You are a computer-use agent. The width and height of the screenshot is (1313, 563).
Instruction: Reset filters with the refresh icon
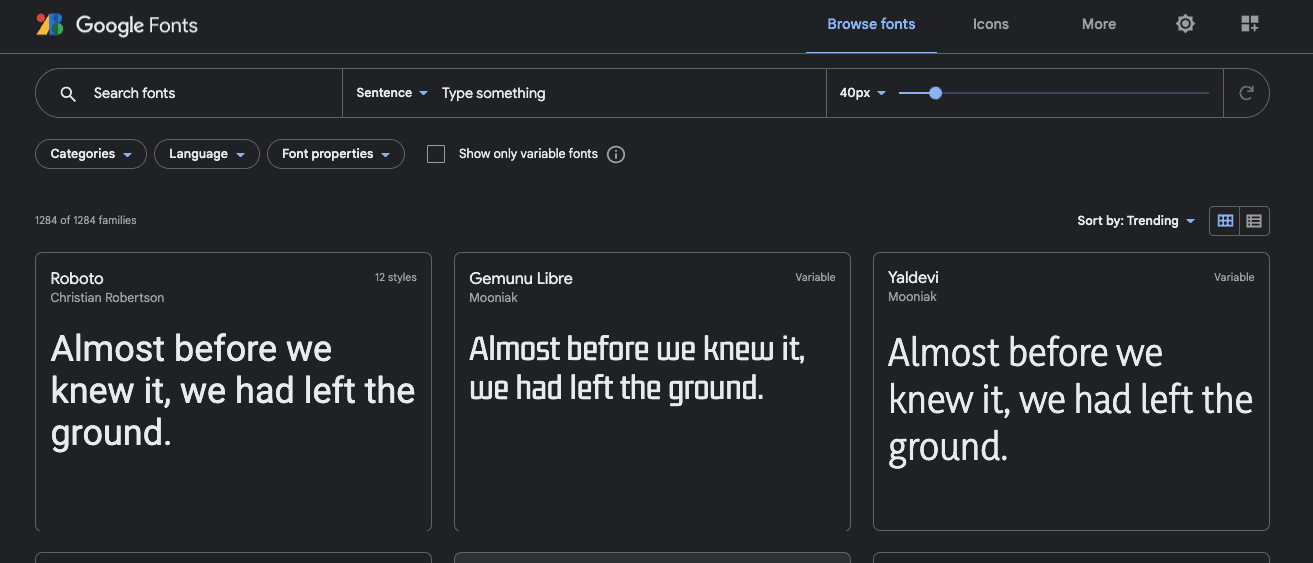tap(1246, 93)
